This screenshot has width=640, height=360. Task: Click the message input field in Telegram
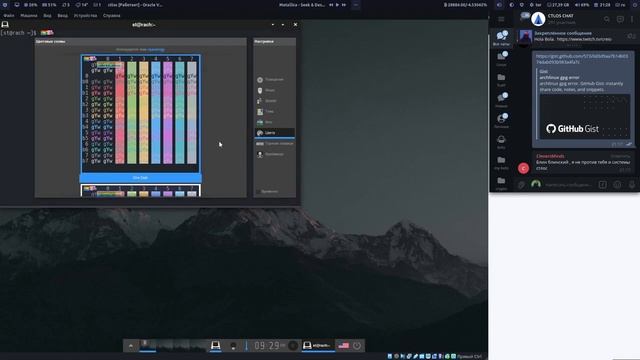[x=569, y=185]
